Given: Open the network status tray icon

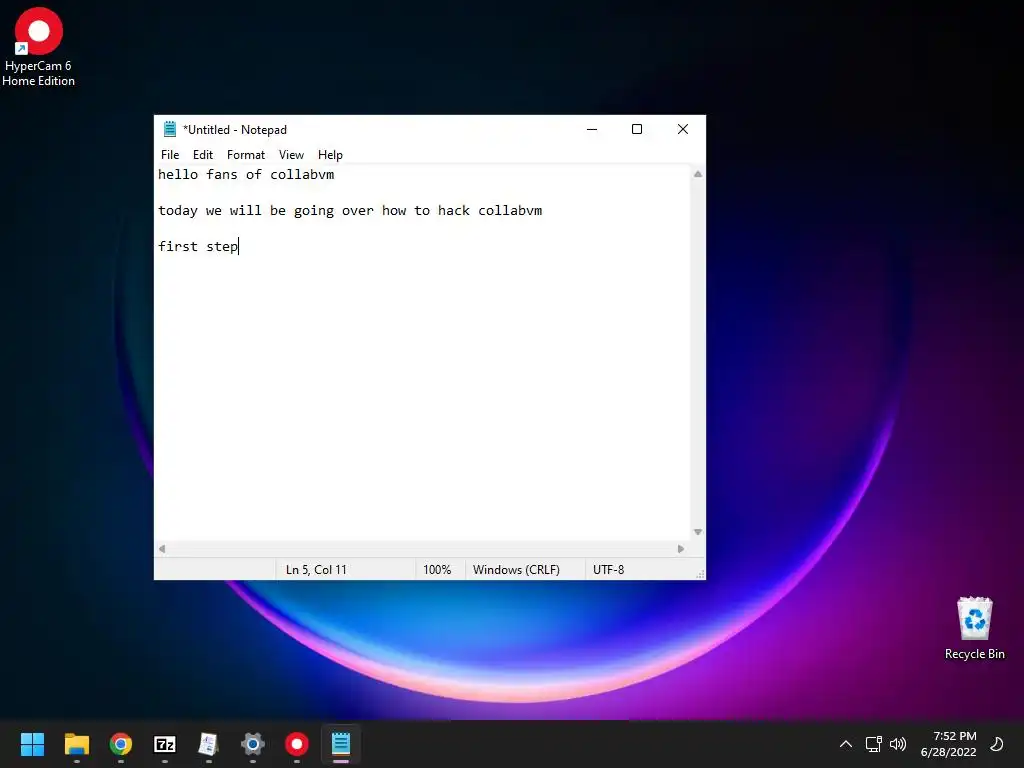Looking at the screenshot, I should point(873,744).
